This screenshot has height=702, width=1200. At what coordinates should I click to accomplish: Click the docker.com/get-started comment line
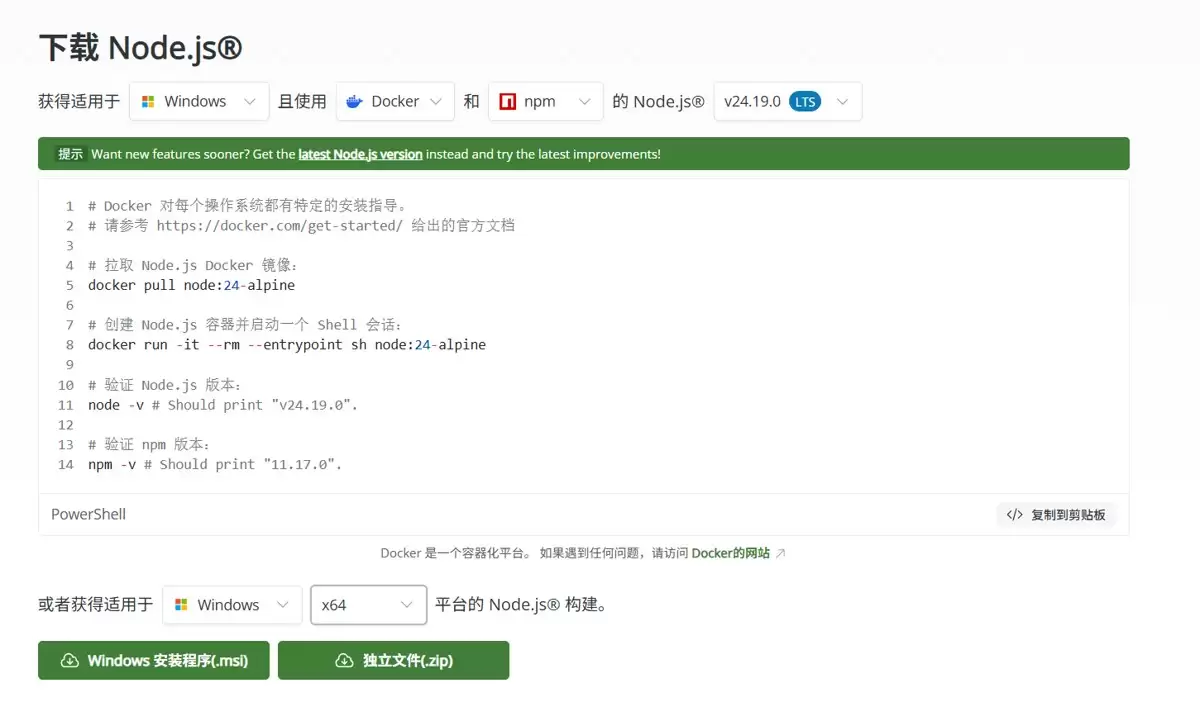(x=301, y=226)
